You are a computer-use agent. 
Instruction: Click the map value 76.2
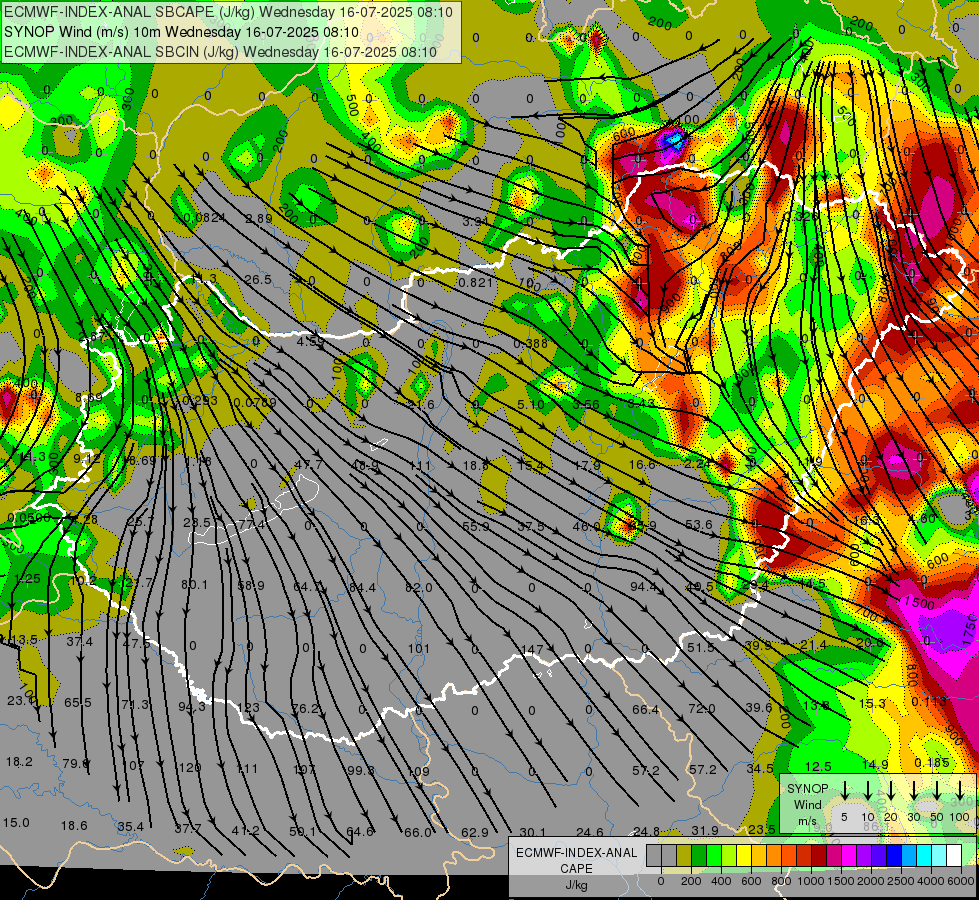pyautogui.click(x=305, y=708)
